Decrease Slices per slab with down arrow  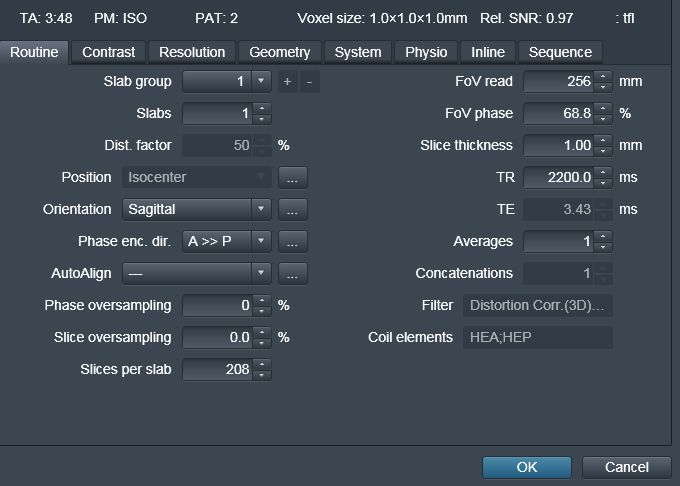(262, 375)
